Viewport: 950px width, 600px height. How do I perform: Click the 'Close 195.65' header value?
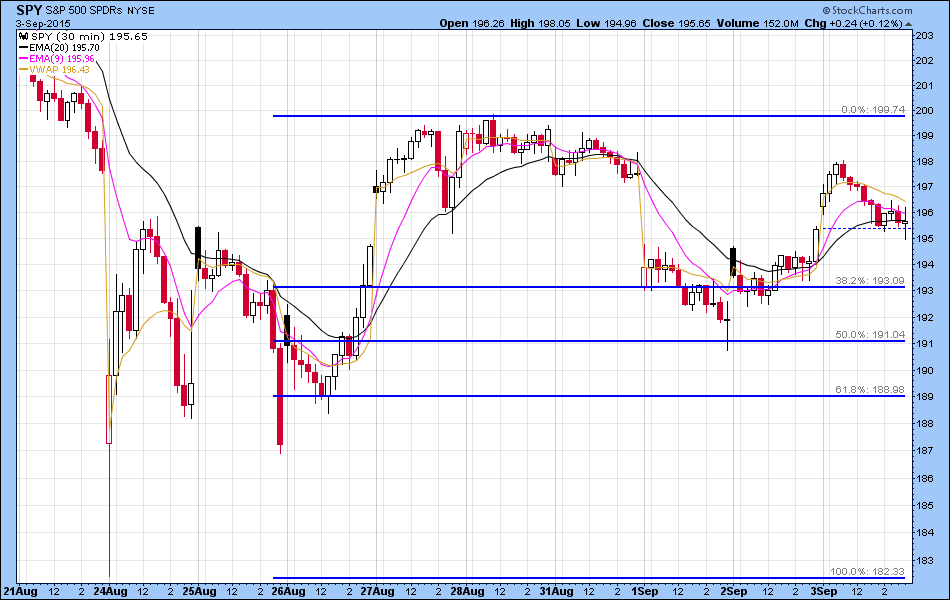676,23
